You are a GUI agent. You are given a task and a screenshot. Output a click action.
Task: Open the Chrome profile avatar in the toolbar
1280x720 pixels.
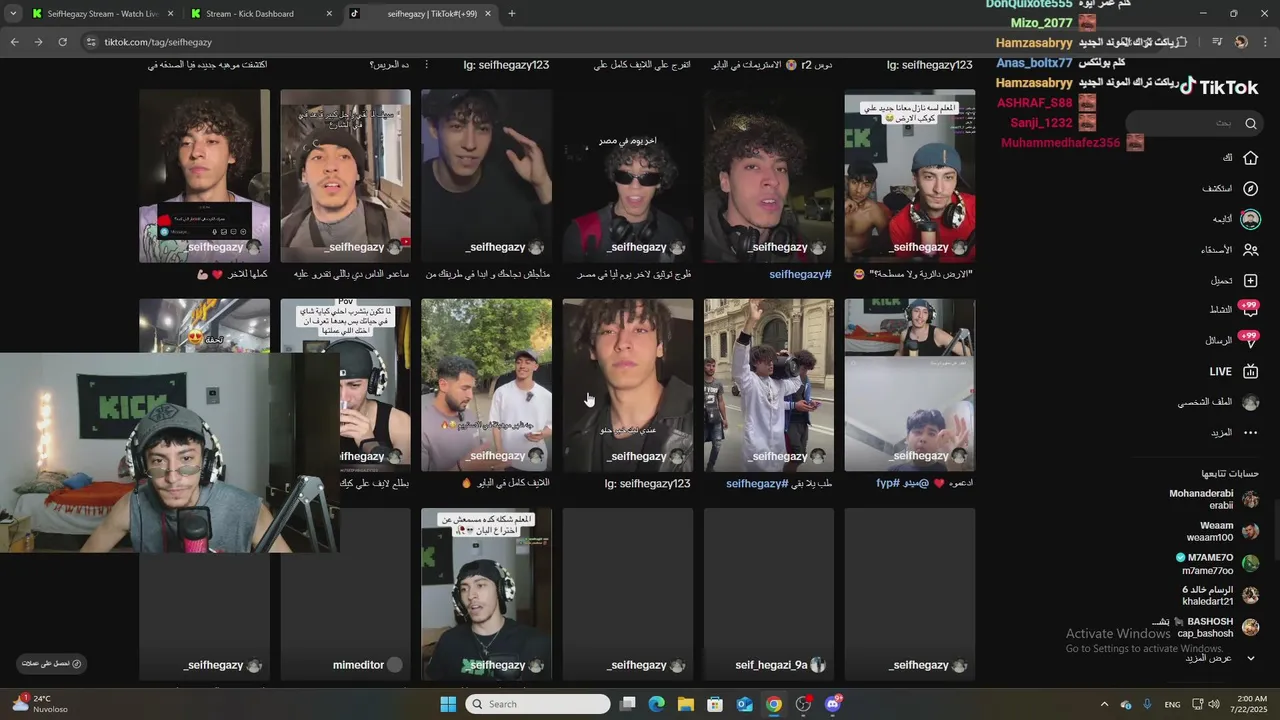tap(1241, 42)
